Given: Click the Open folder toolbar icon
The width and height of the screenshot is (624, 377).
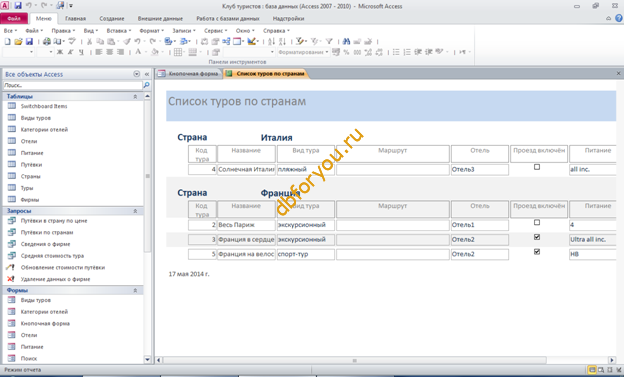Looking at the screenshot, I should point(18,41).
